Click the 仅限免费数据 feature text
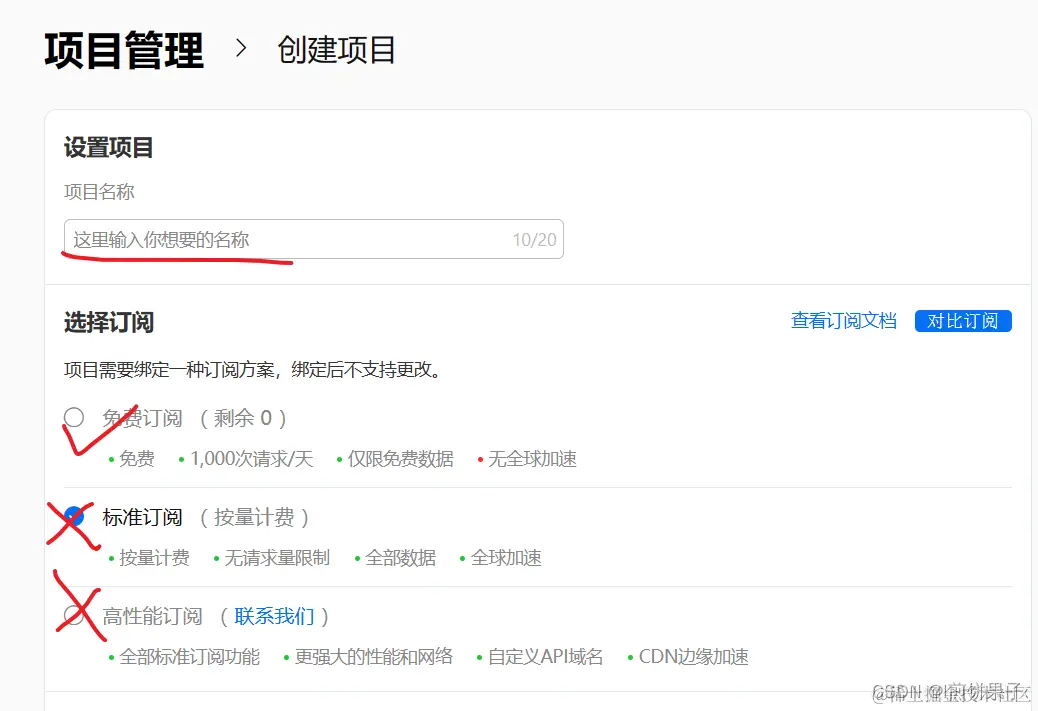This screenshot has height=711, width=1038. [x=401, y=459]
